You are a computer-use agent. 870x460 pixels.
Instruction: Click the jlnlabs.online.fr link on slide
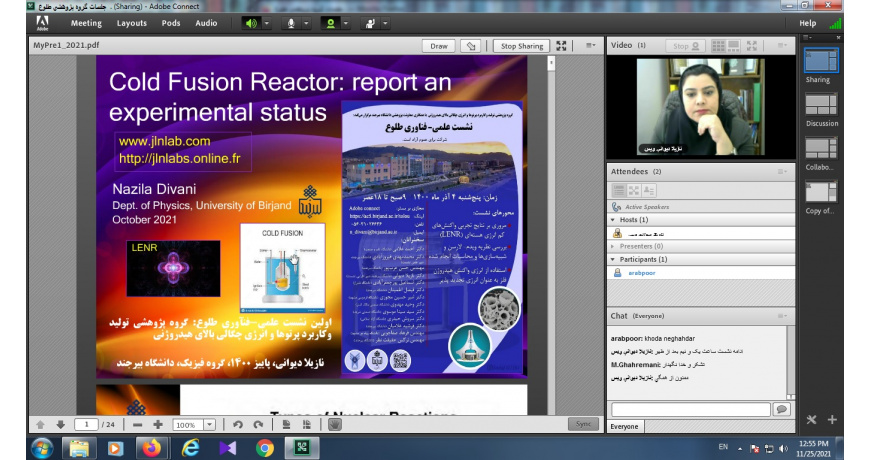(x=180, y=159)
